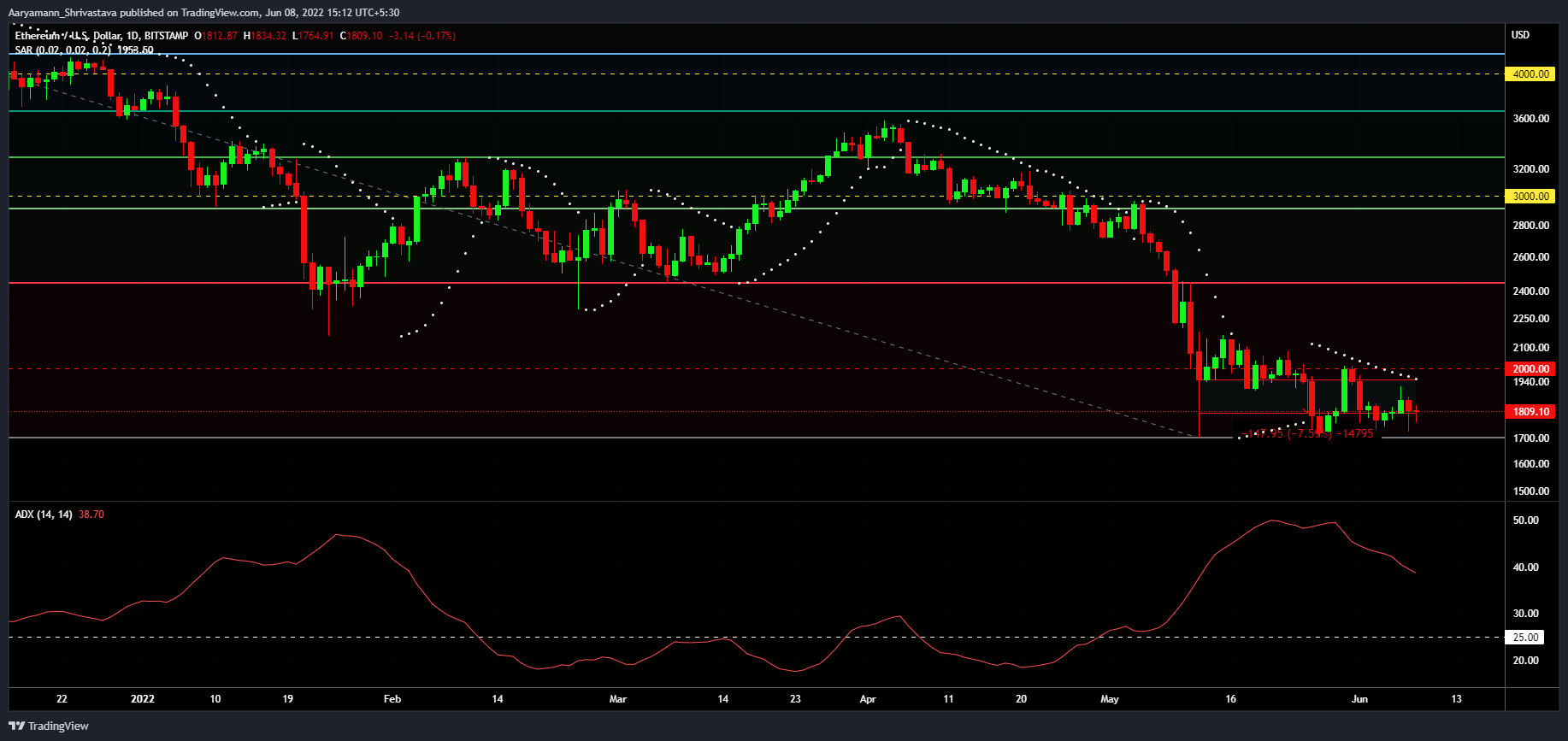Select the 2022 year marker on time axis

coord(143,699)
